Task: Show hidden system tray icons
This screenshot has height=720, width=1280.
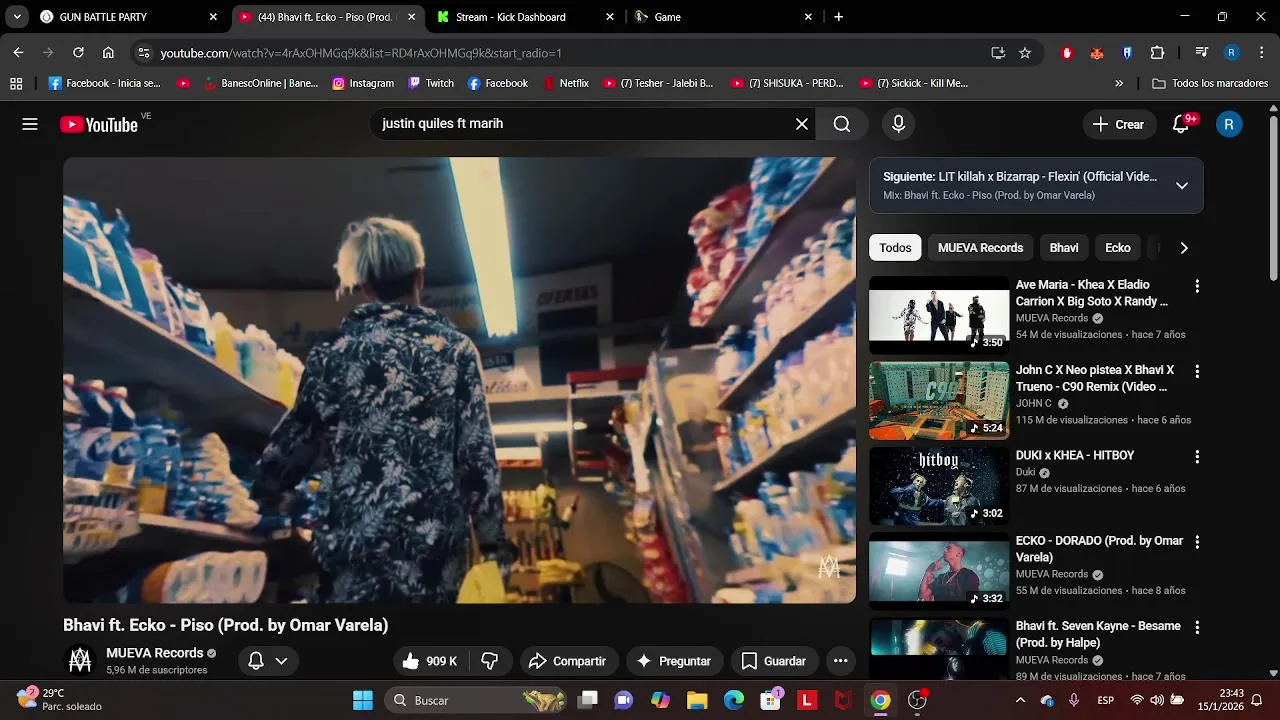Action: click(1020, 700)
